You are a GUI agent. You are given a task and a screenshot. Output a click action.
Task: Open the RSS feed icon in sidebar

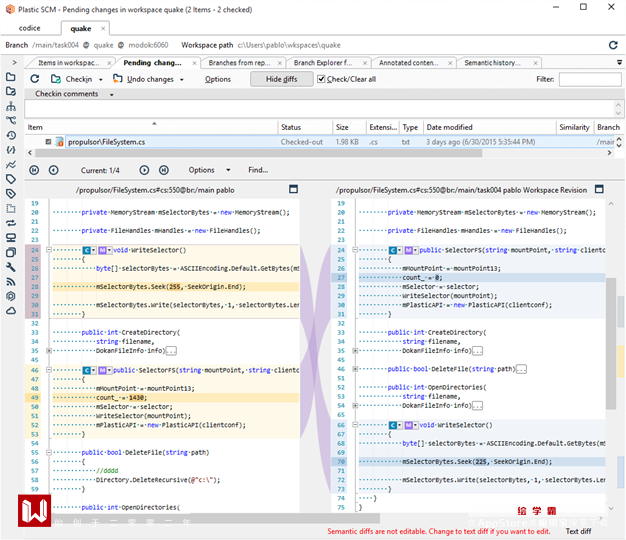click(x=11, y=282)
